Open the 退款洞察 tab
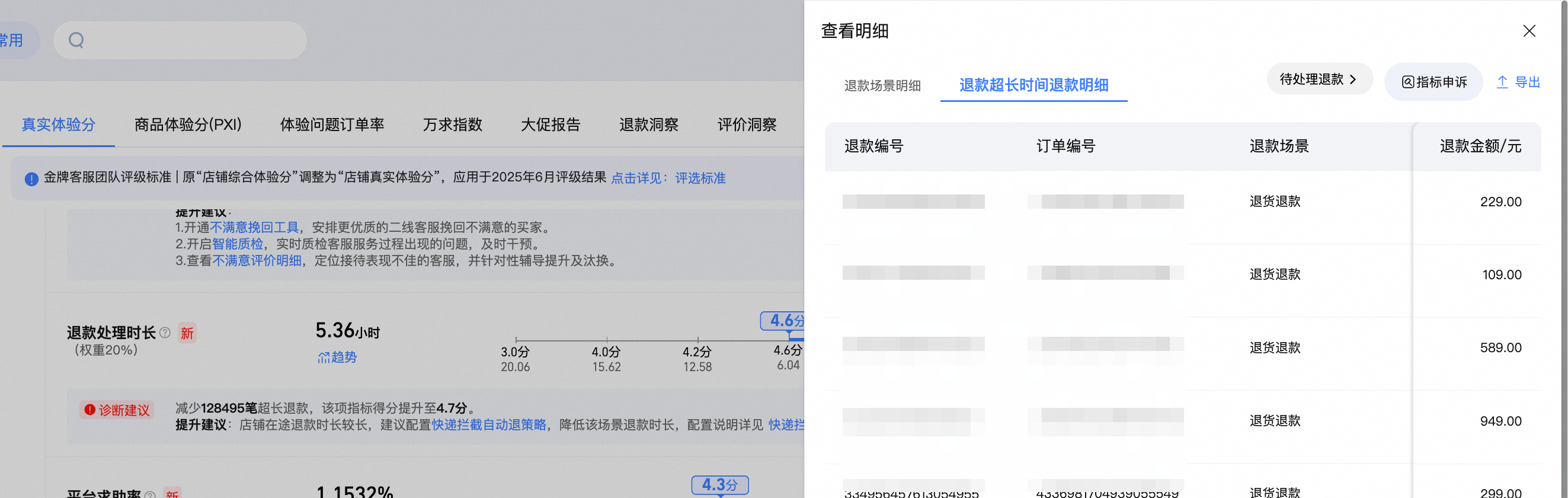This screenshot has width=1568, height=498. tap(649, 125)
